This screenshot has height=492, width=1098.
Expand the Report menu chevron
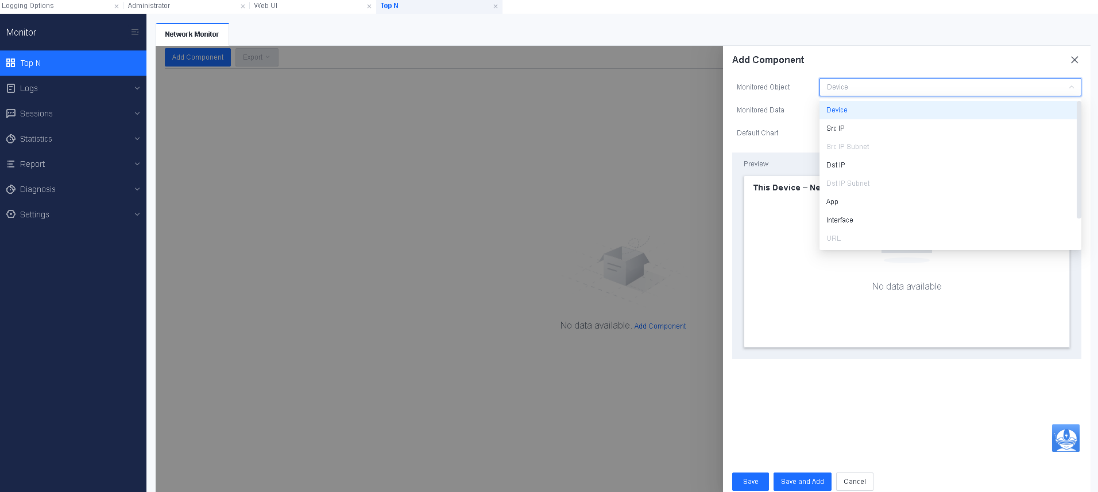pos(137,164)
